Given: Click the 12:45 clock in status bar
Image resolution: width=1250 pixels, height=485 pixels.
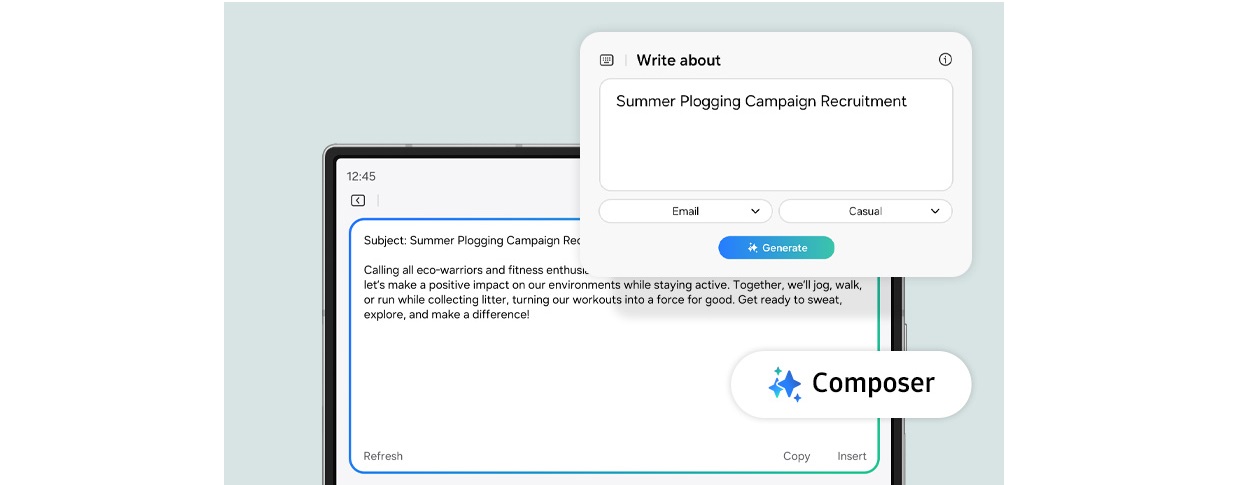Looking at the screenshot, I should click(361, 176).
